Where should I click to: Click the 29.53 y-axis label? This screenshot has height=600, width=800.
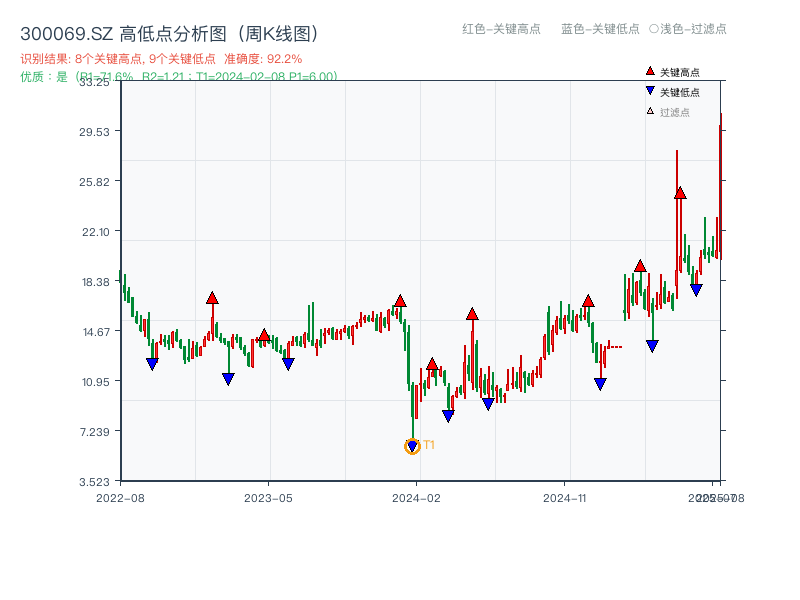pyautogui.click(x=94, y=132)
